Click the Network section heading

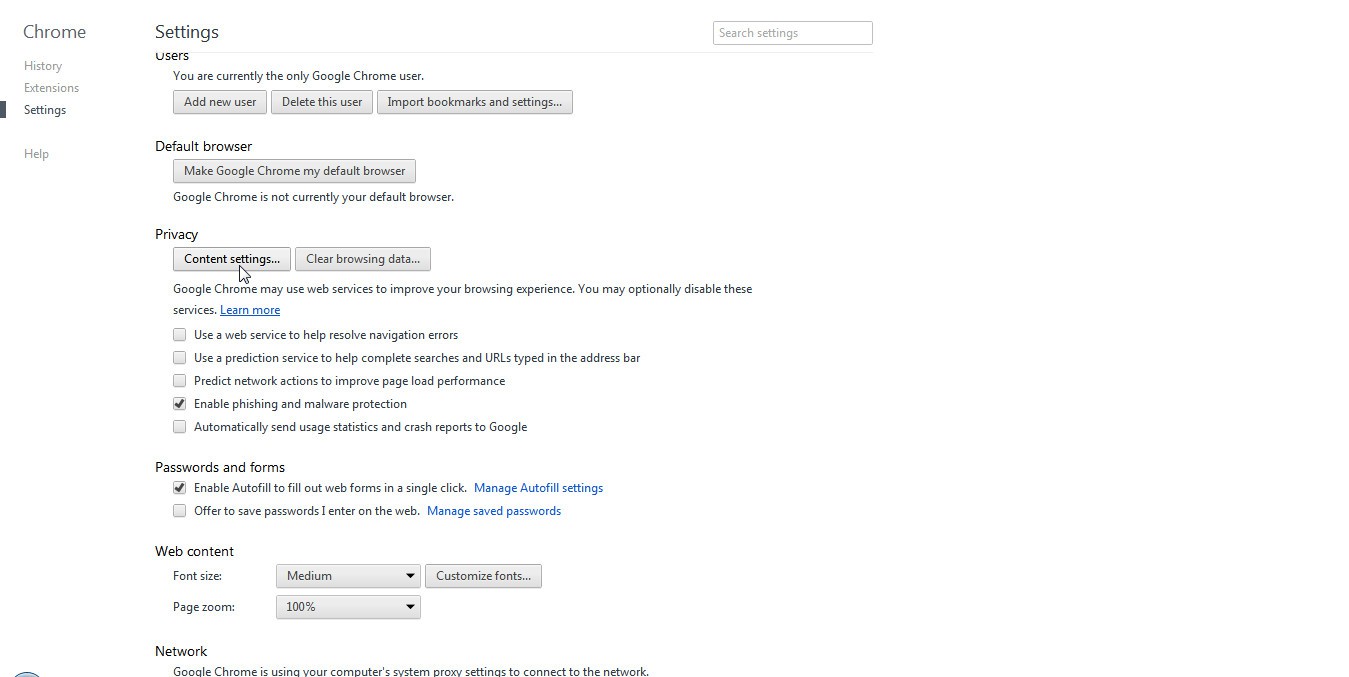point(181,651)
